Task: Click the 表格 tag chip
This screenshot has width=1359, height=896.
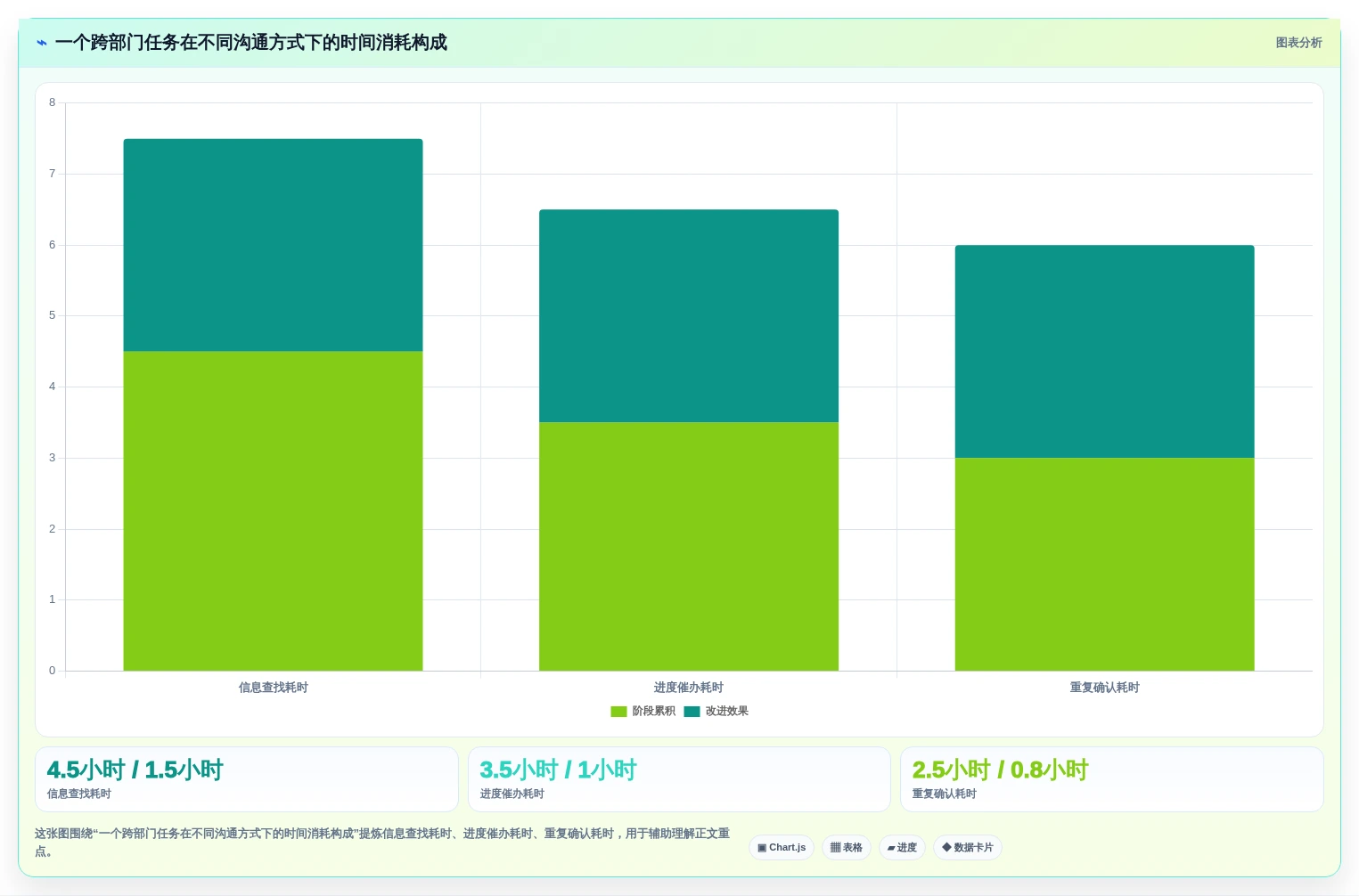Action: tap(847, 847)
